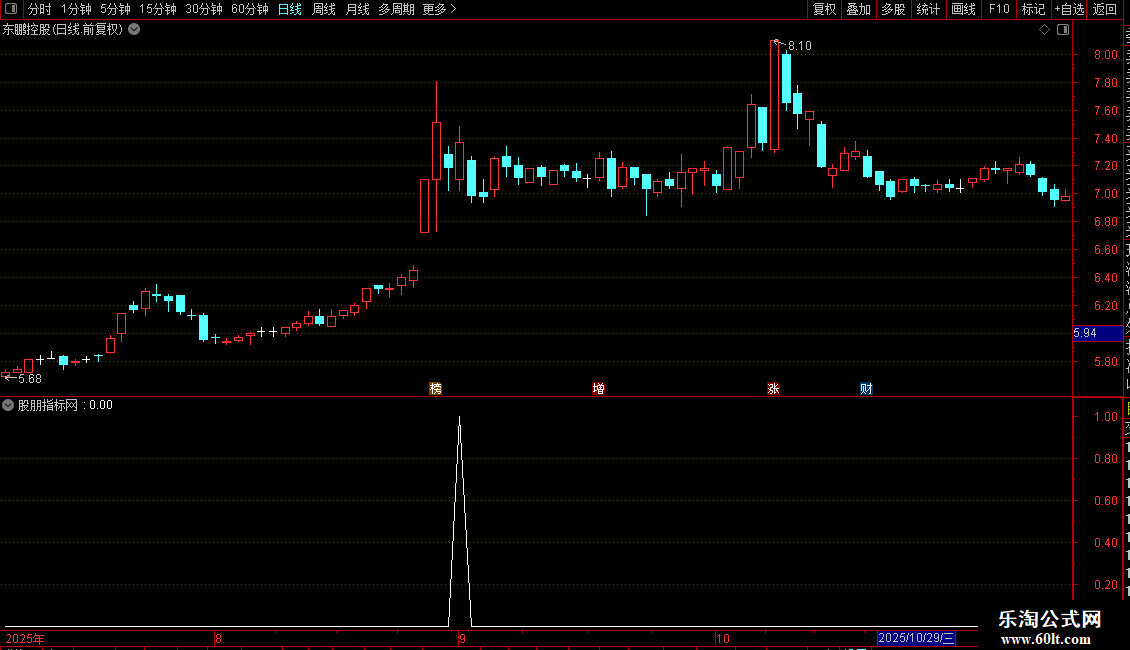This screenshot has height=650, width=1130.
Task: Click the 复权 adjustment button
Action: tap(824, 9)
